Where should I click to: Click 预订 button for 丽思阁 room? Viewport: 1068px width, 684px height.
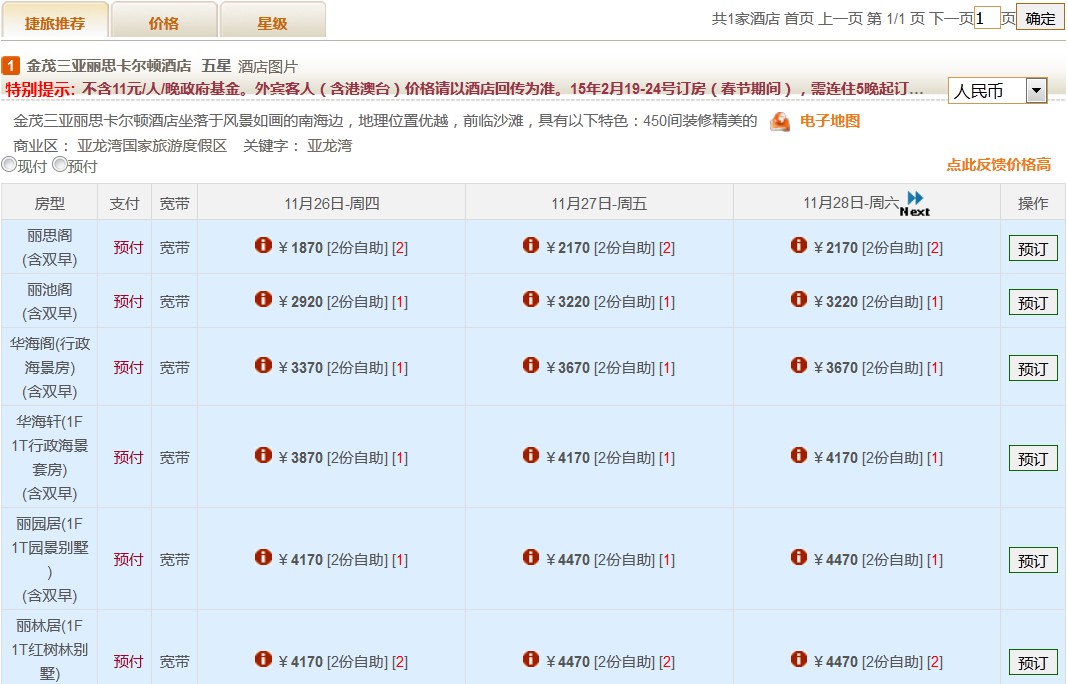1032,249
